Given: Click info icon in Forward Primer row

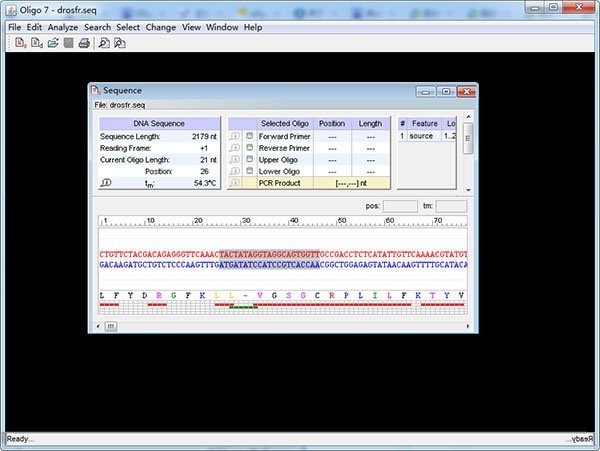Looking at the screenshot, I should tap(235, 136).
